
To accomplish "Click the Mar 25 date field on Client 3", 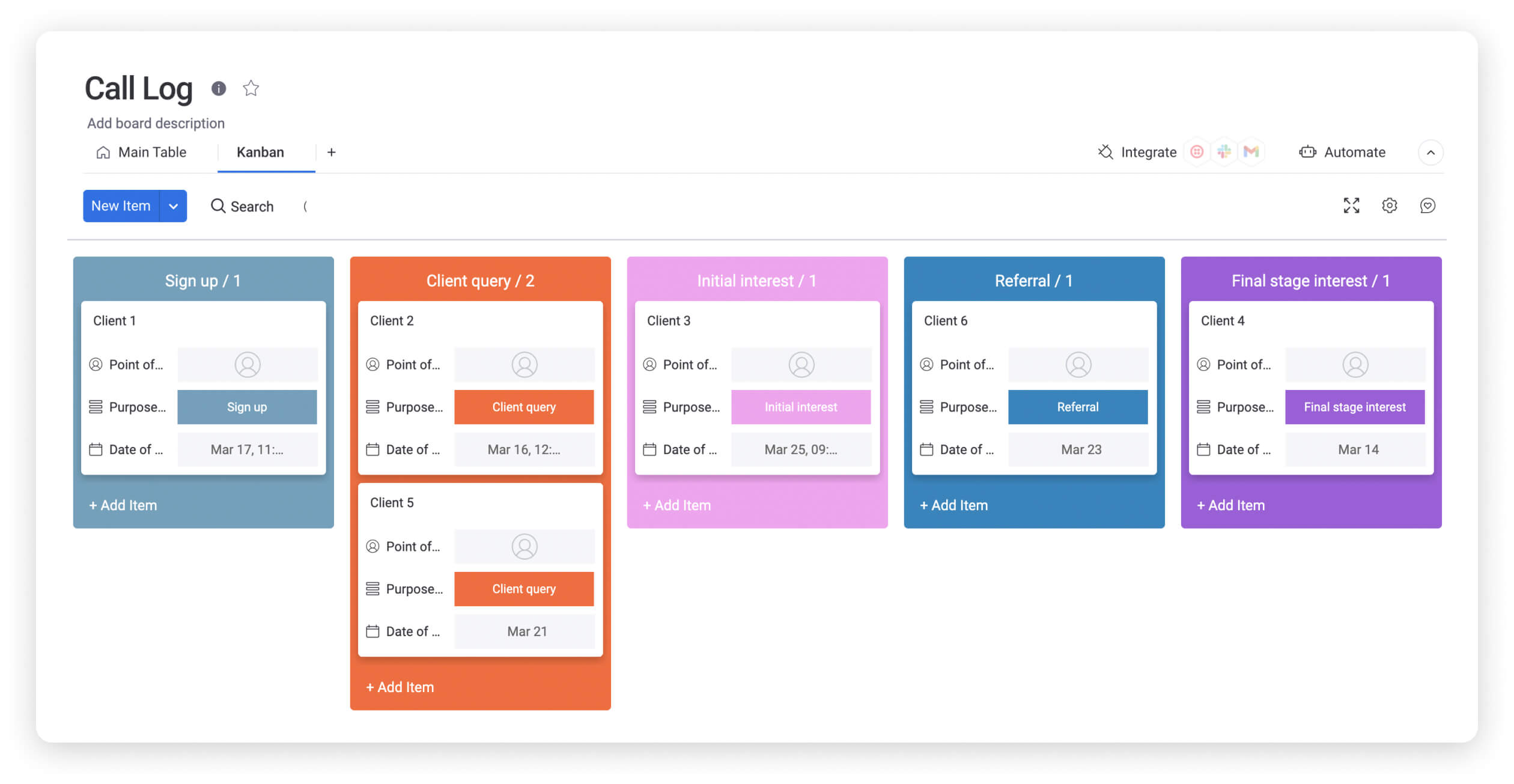I will click(x=801, y=449).
